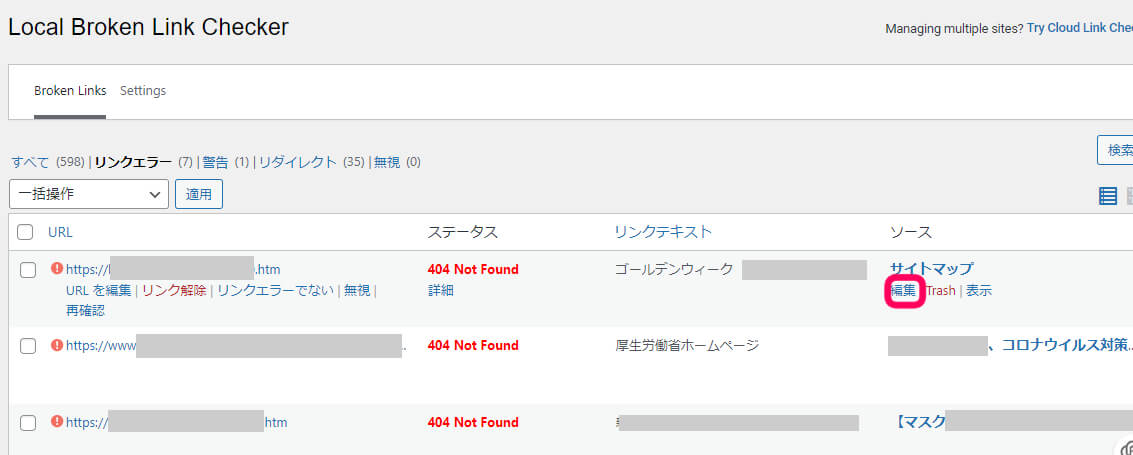Screen dimensions: 1133x455
Task: Filter by リダイレクト links
Action: click(x=298, y=162)
